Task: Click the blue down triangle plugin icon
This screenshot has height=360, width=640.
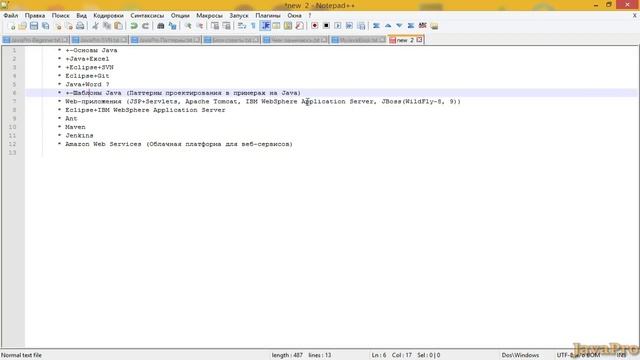Action: pos(399,26)
